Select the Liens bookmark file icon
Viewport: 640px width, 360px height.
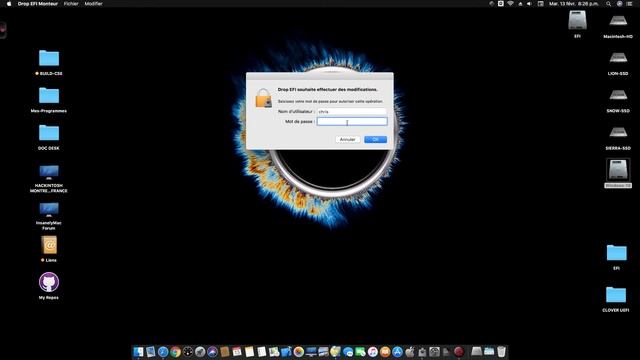coord(49,245)
